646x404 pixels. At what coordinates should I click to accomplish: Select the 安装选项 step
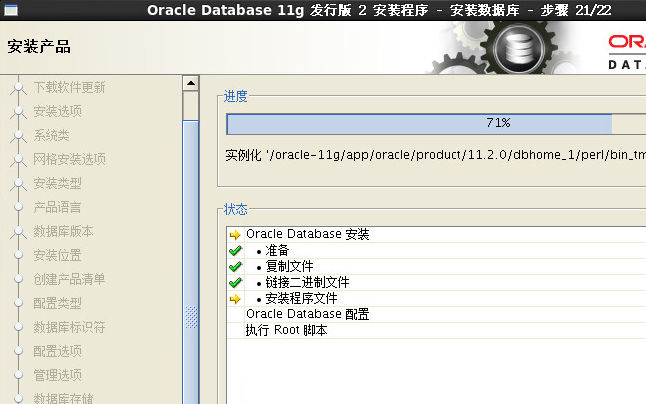[57, 111]
